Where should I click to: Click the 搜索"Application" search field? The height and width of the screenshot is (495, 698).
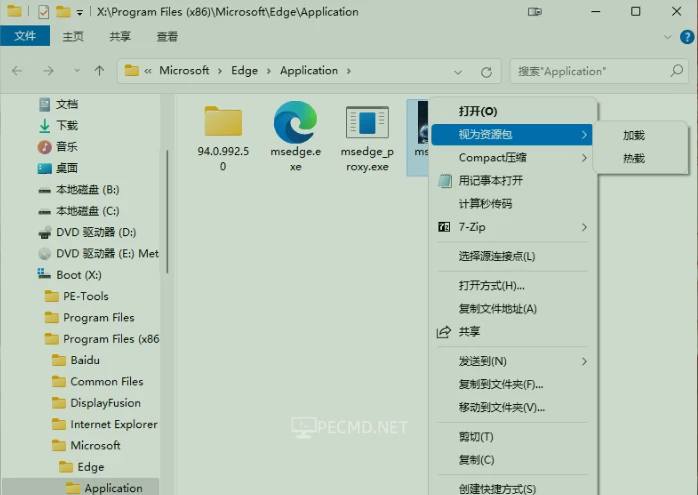point(599,71)
